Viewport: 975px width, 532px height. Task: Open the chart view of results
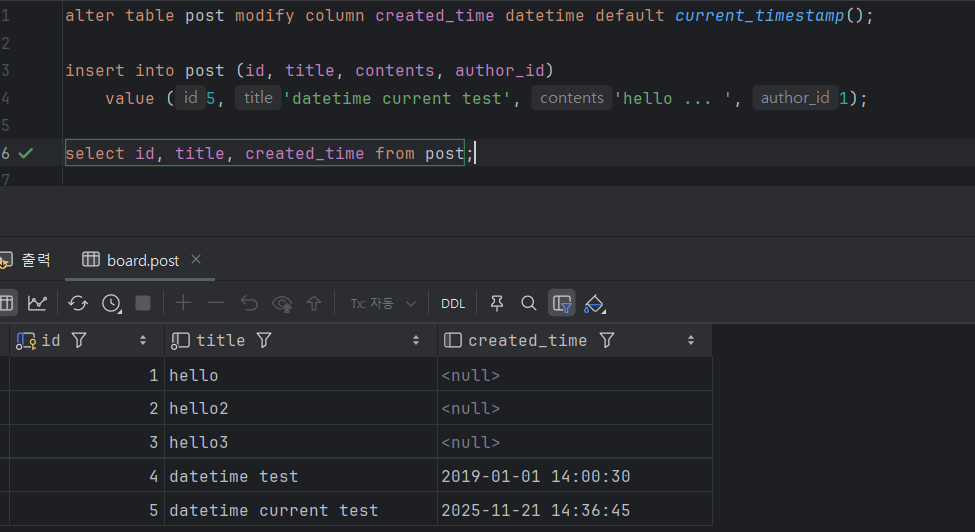coord(37,303)
